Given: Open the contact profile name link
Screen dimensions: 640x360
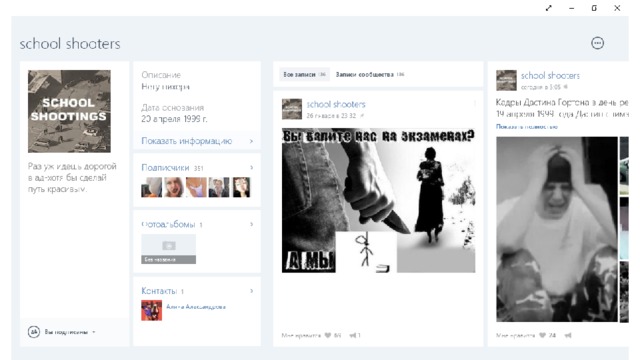Looking at the screenshot, I should coord(196,307).
